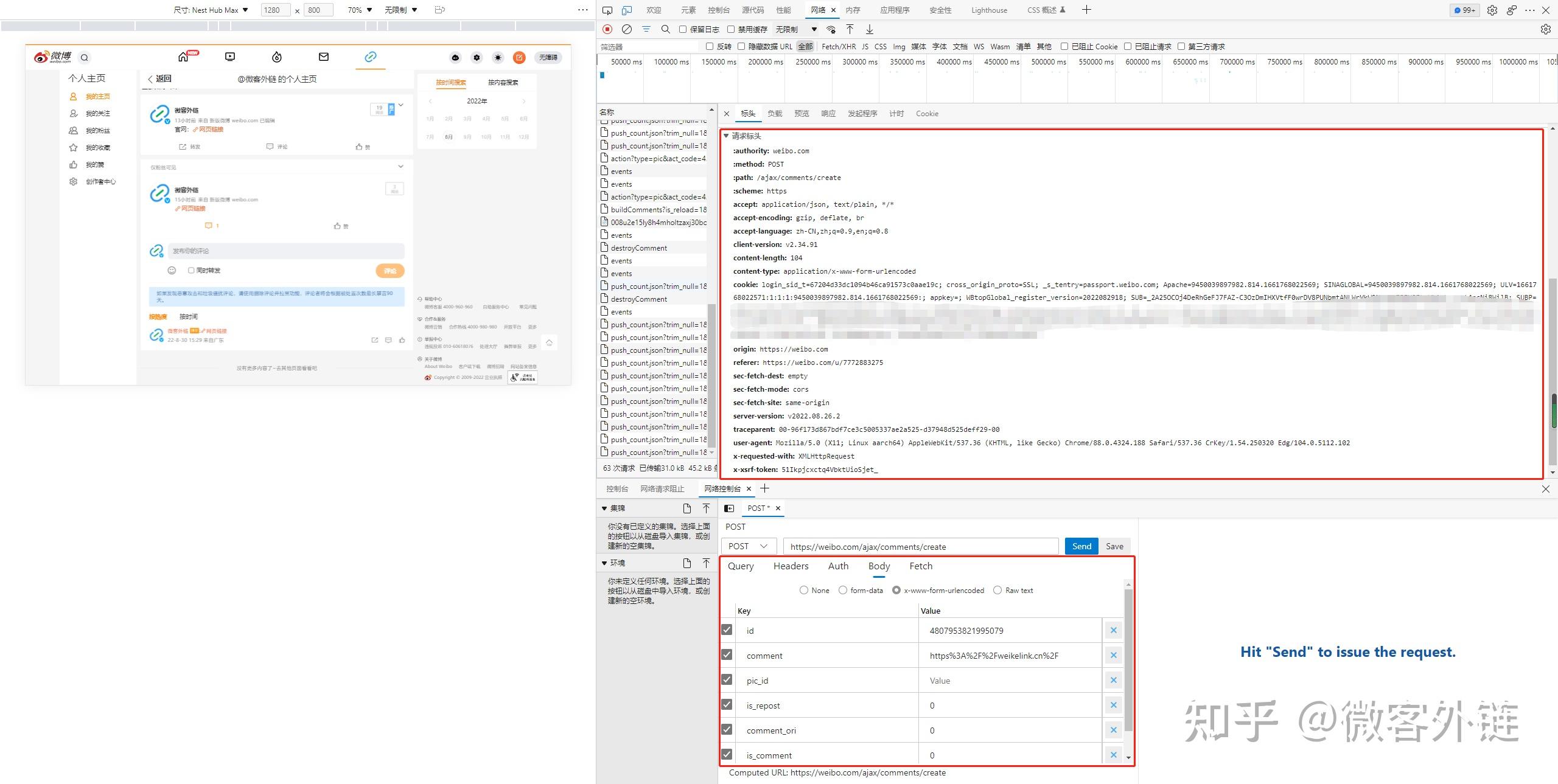Viewport: 1558px width, 784px height.
Task: Open network search magnifier icon
Action: tap(666, 29)
